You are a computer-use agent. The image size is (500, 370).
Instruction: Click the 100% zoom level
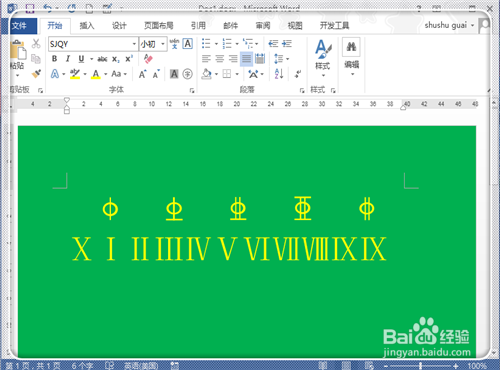tap(477, 366)
